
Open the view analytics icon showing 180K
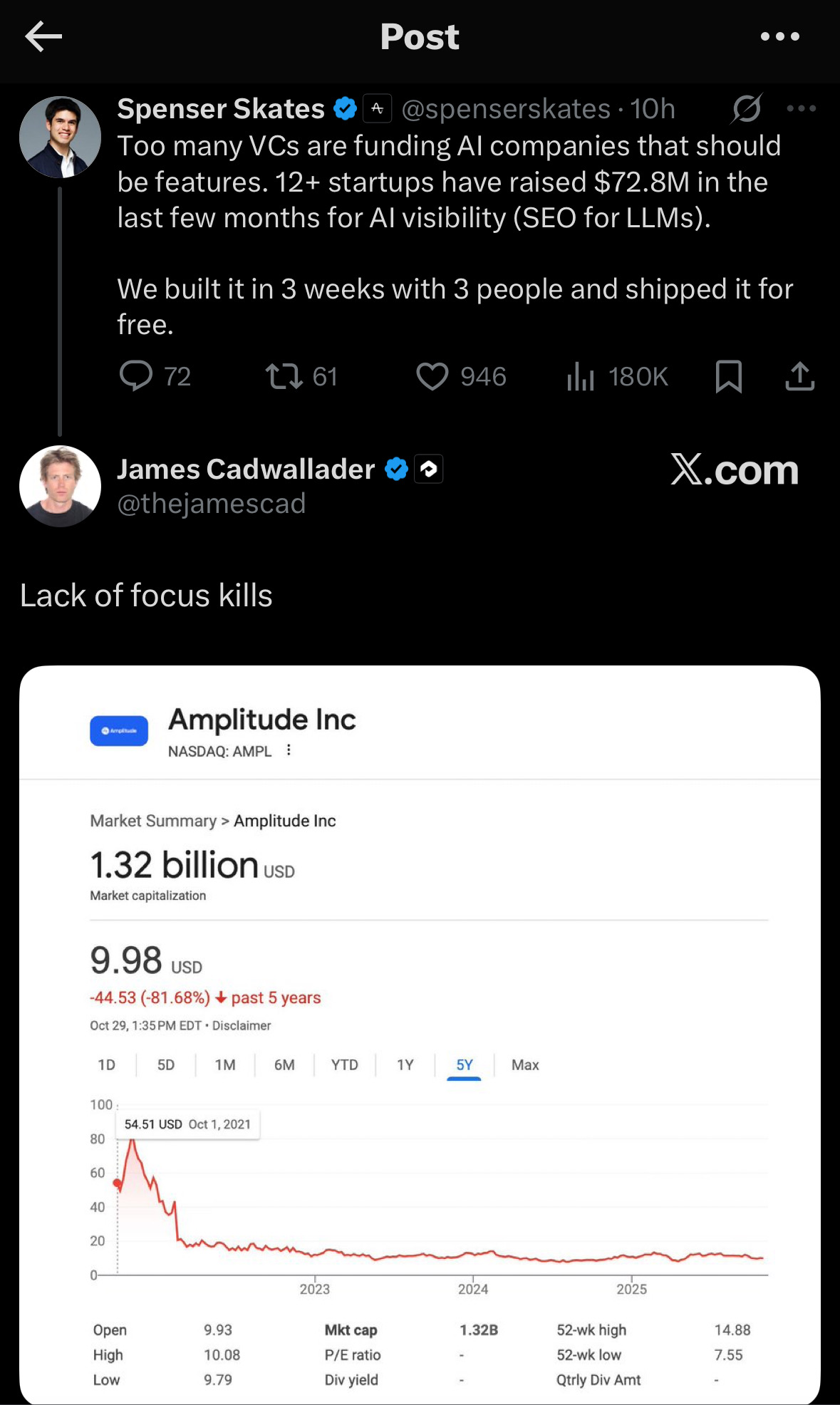coord(581,376)
